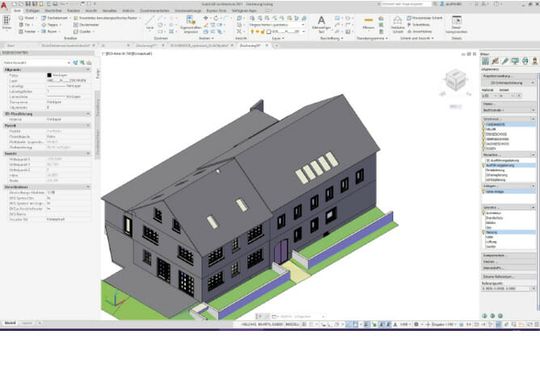Open the Keine Auswahl selection dropdown
Screen dimensions: 540x373
pos(37,63)
